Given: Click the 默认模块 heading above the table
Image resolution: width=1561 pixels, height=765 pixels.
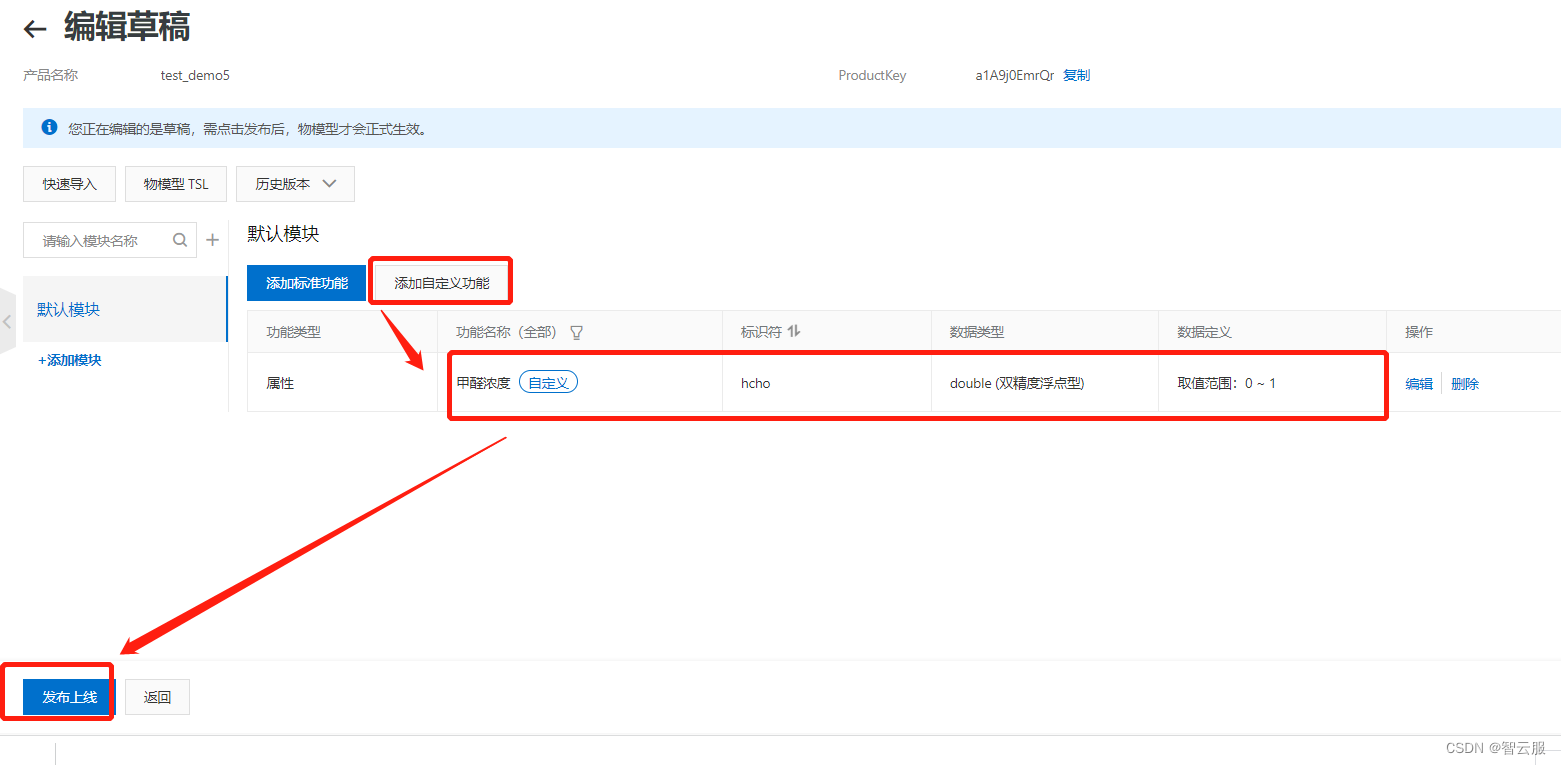Looking at the screenshot, I should (x=283, y=234).
